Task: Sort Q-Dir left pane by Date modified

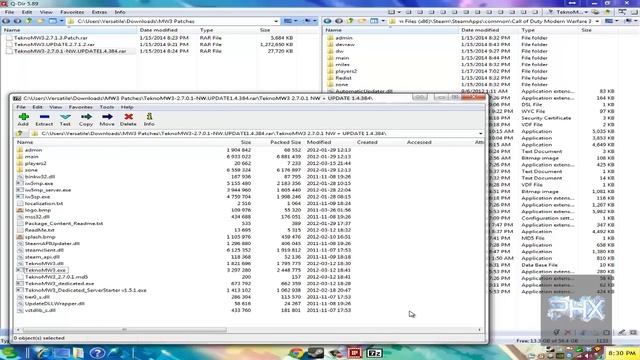Action: (158, 30)
